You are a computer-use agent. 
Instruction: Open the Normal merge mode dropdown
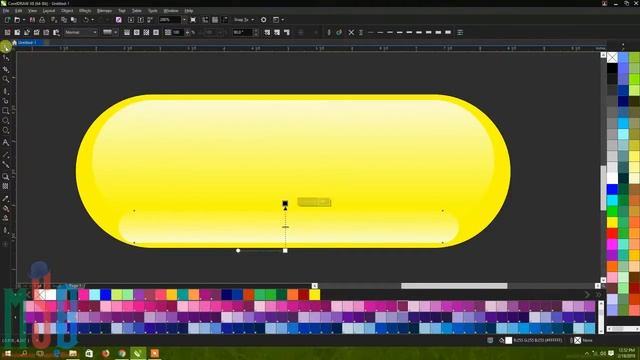coord(81,32)
